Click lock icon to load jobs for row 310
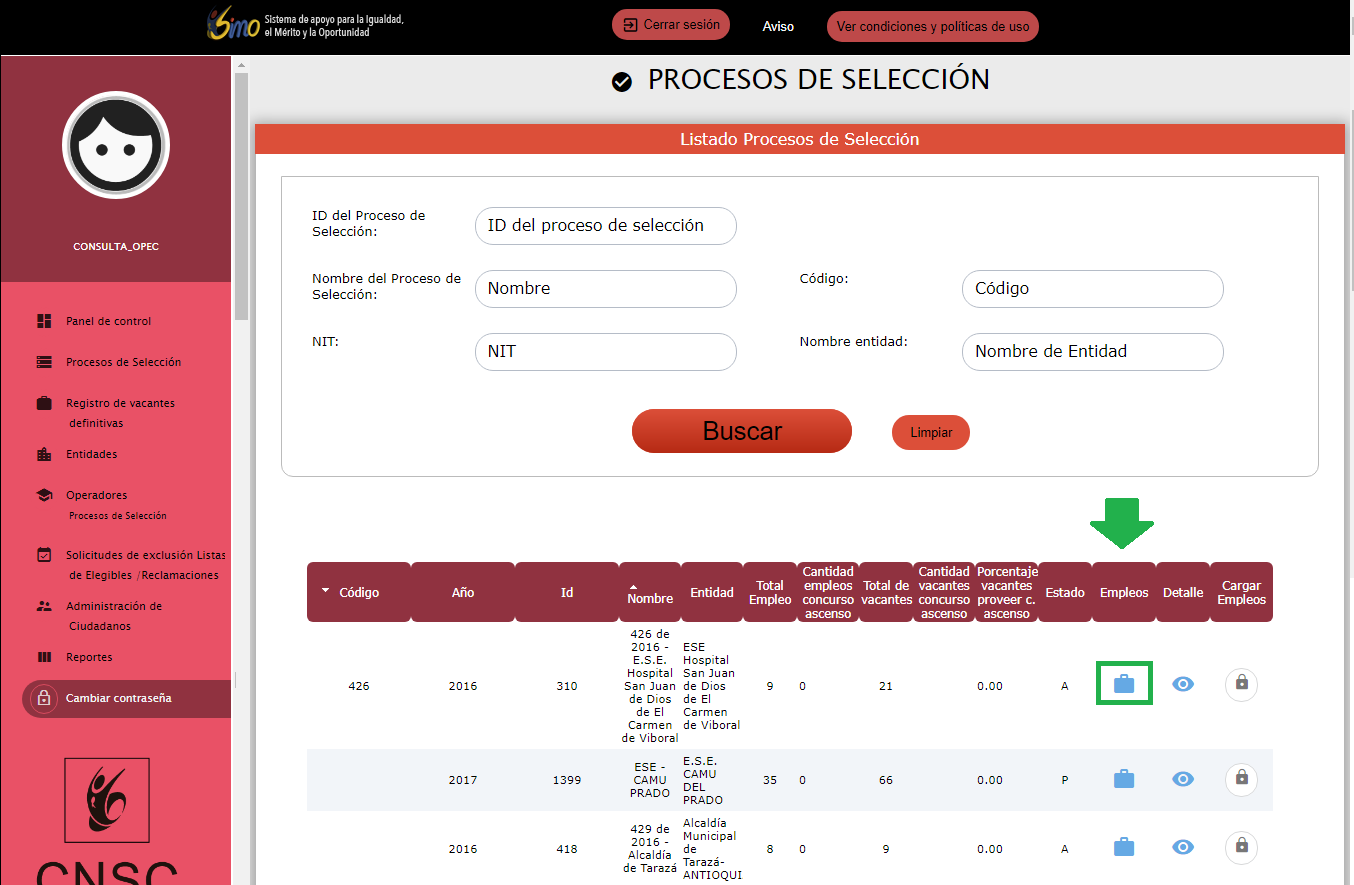Image resolution: width=1354 pixels, height=885 pixels. tap(1241, 684)
